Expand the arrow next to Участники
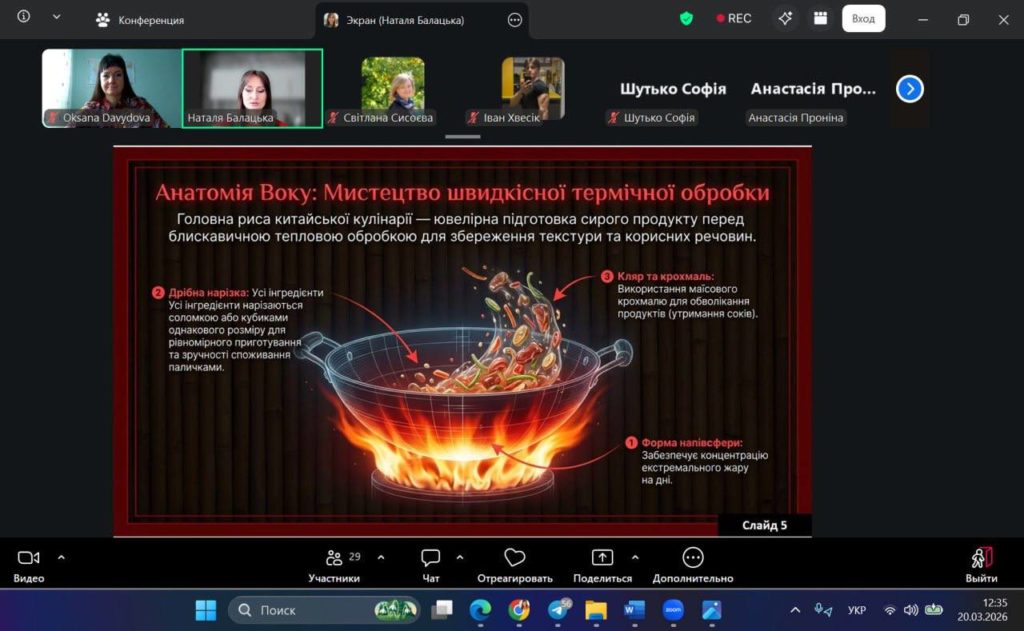The width and height of the screenshot is (1024, 631). click(x=381, y=557)
